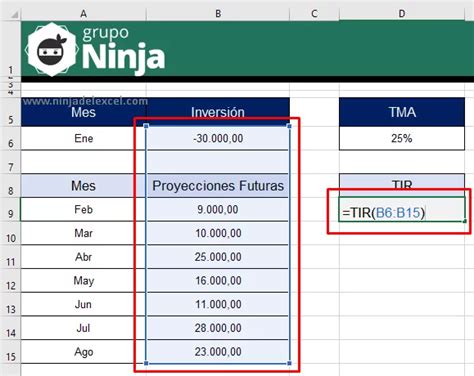Select row 9 header
This screenshot has height=376, width=474.
(x=10, y=209)
